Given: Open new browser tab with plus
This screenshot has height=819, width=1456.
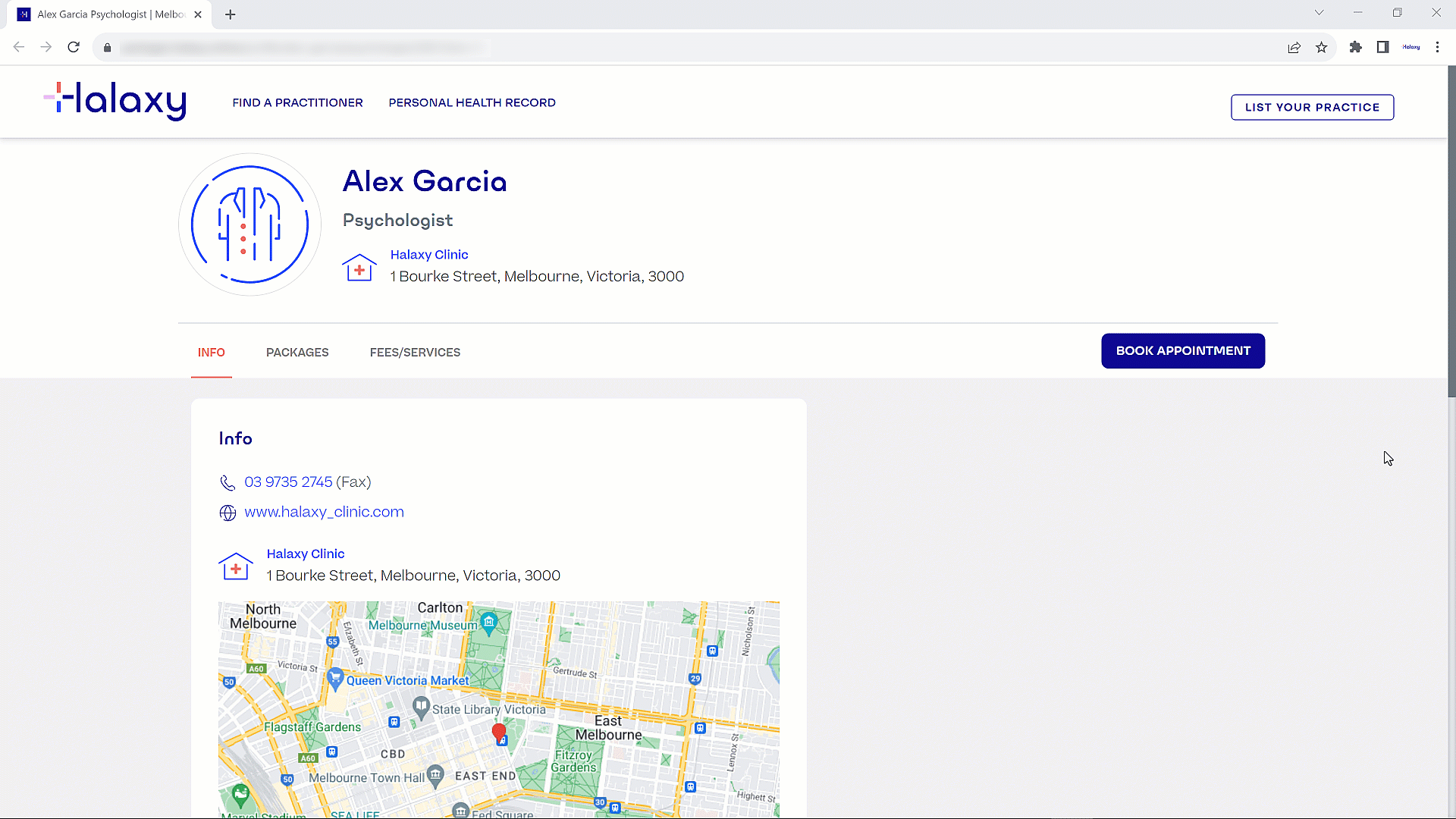Looking at the screenshot, I should [x=231, y=14].
